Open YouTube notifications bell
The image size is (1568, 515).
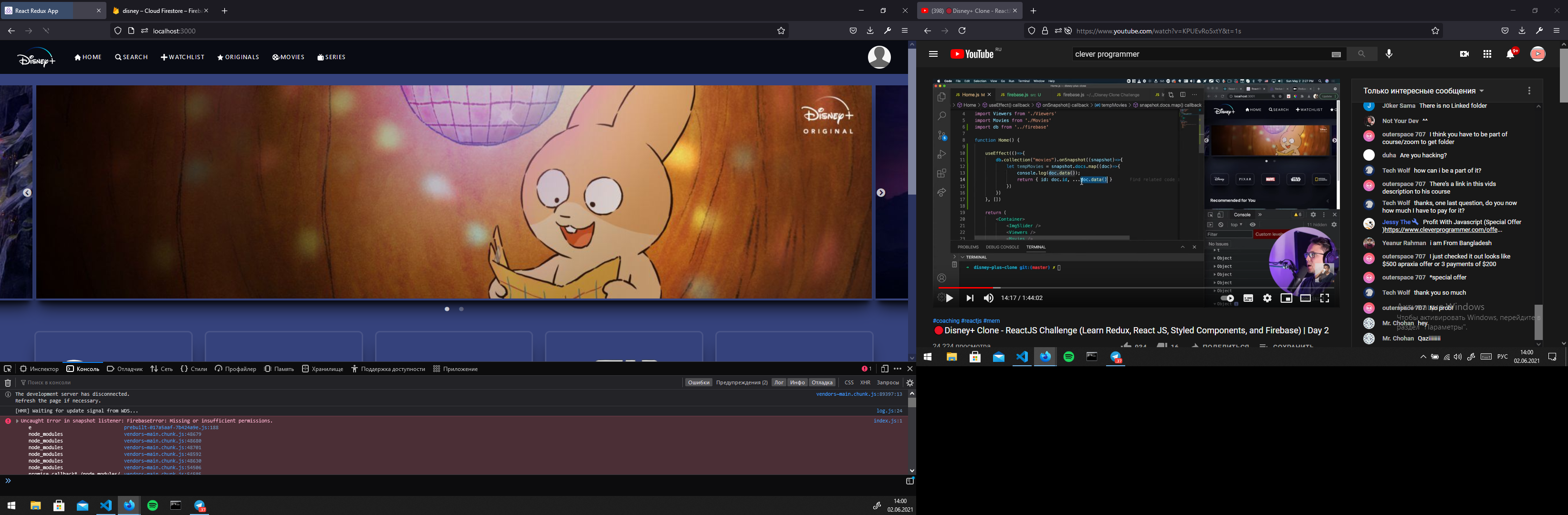click(1510, 54)
